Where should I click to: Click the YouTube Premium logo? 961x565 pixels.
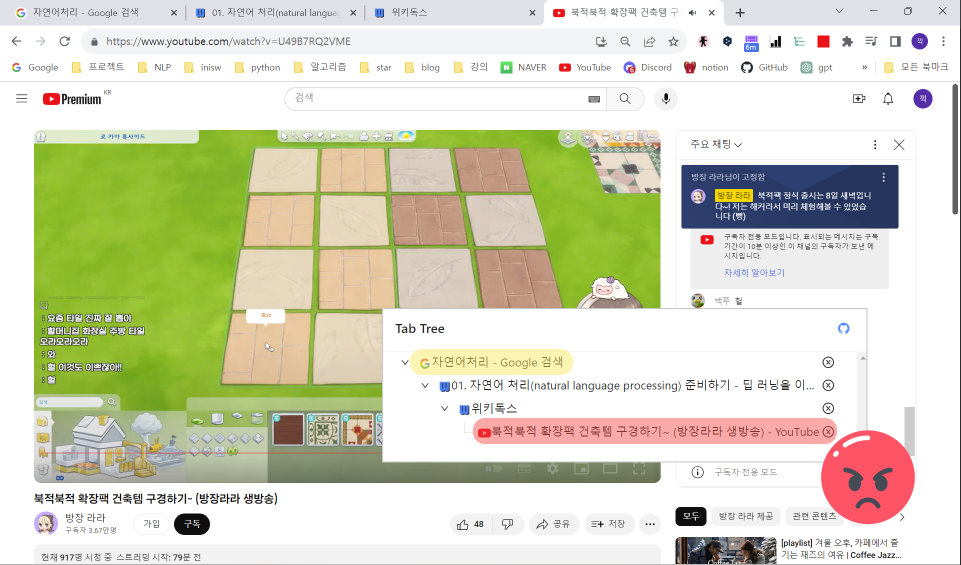pyautogui.click(x=72, y=99)
